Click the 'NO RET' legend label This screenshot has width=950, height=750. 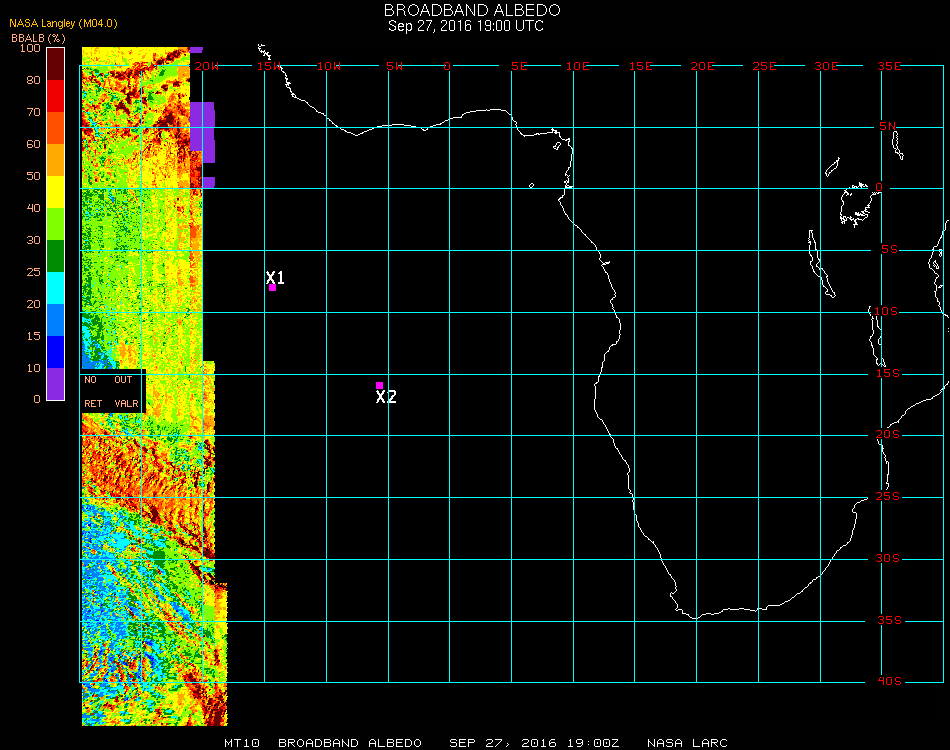(x=93, y=391)
